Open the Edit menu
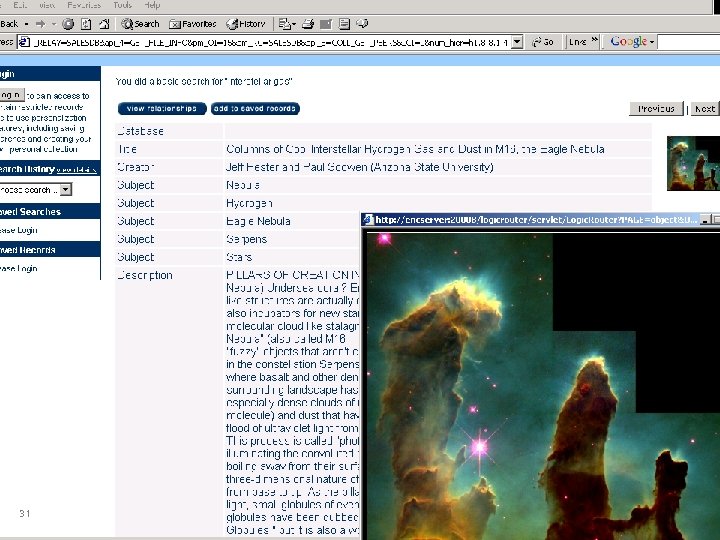Screen dimensions: 720x540 click(20, 5)
